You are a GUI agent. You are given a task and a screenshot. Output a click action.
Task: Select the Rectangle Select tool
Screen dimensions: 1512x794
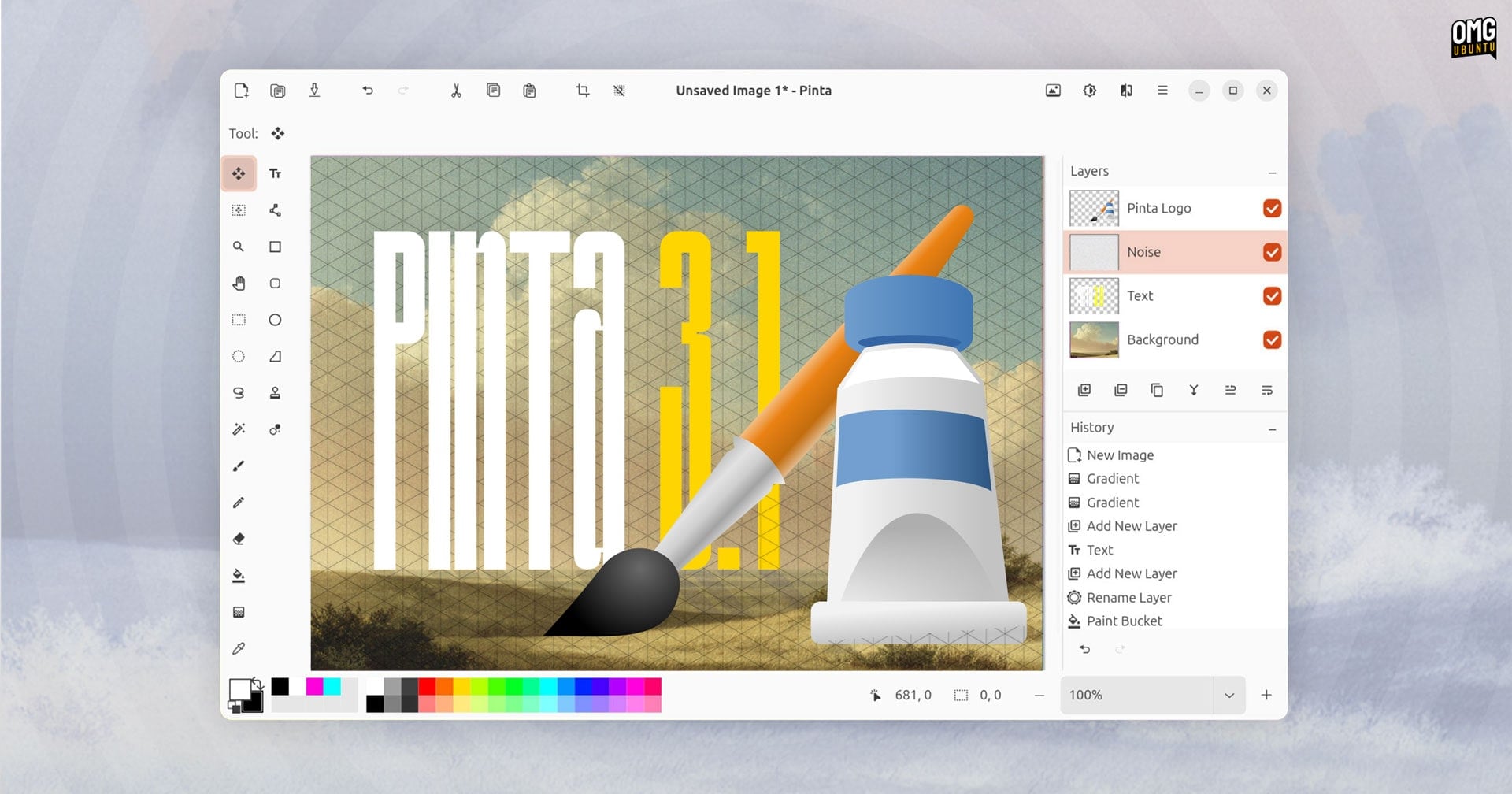(239, 320)
